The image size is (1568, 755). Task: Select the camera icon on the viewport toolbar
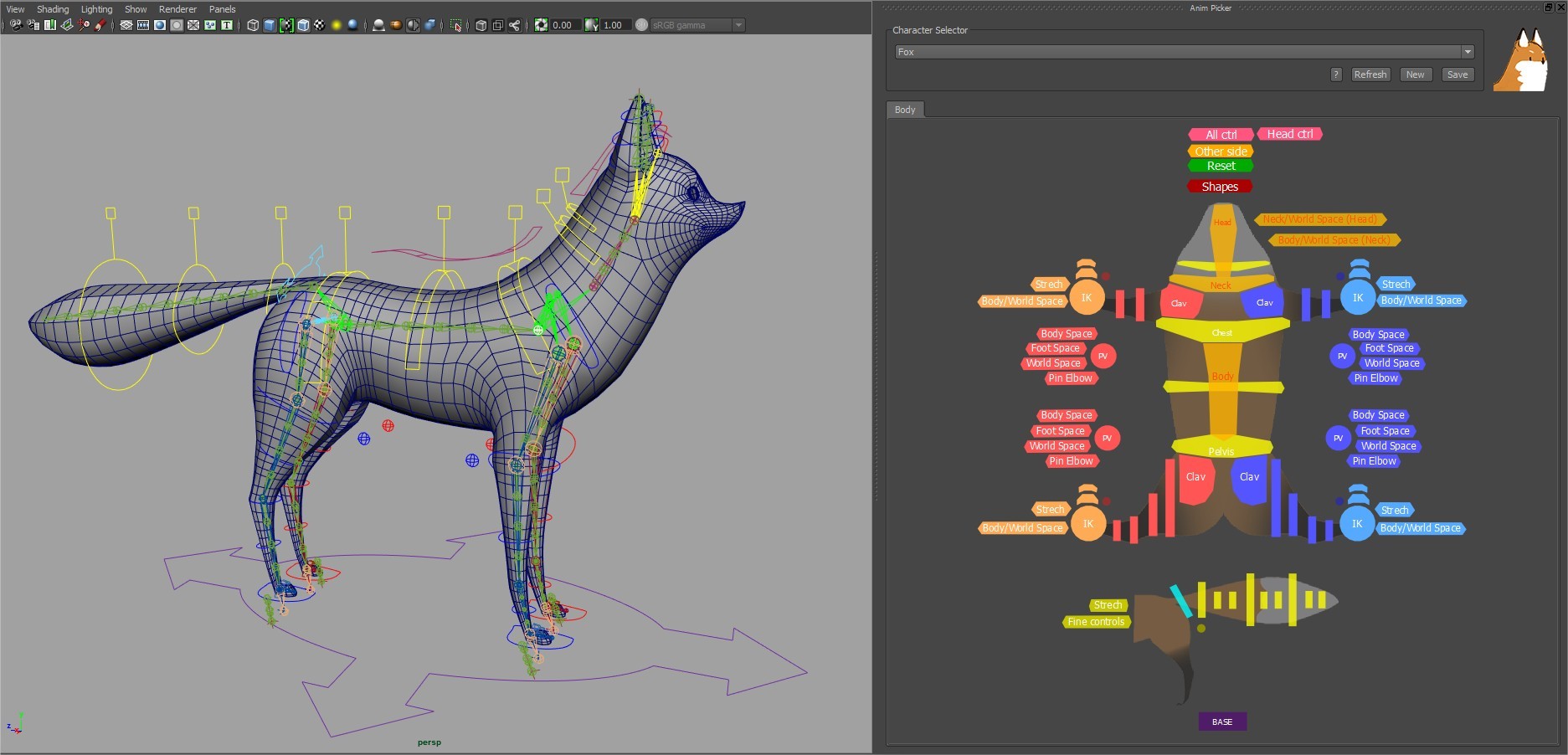click(x=16, y=25)
